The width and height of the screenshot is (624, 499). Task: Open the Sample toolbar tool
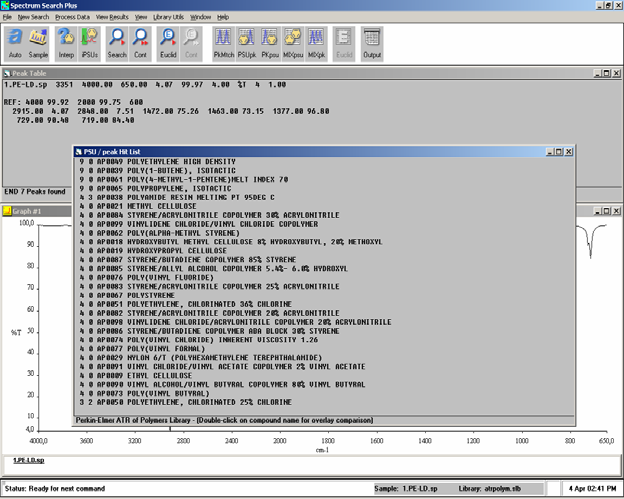[38, 44]
